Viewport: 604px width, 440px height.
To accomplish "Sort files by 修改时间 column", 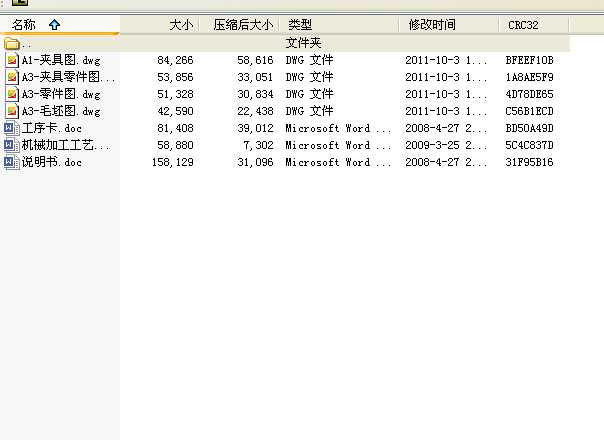I will (449, 25).
